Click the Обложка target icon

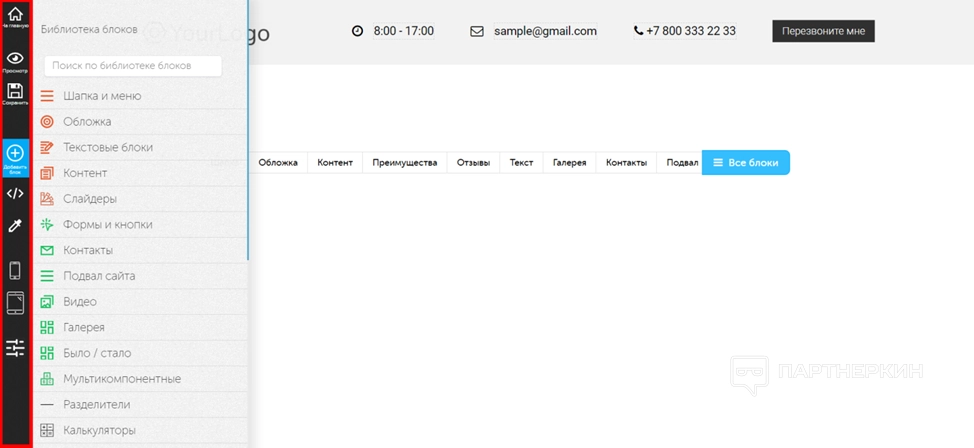point(47,122)
